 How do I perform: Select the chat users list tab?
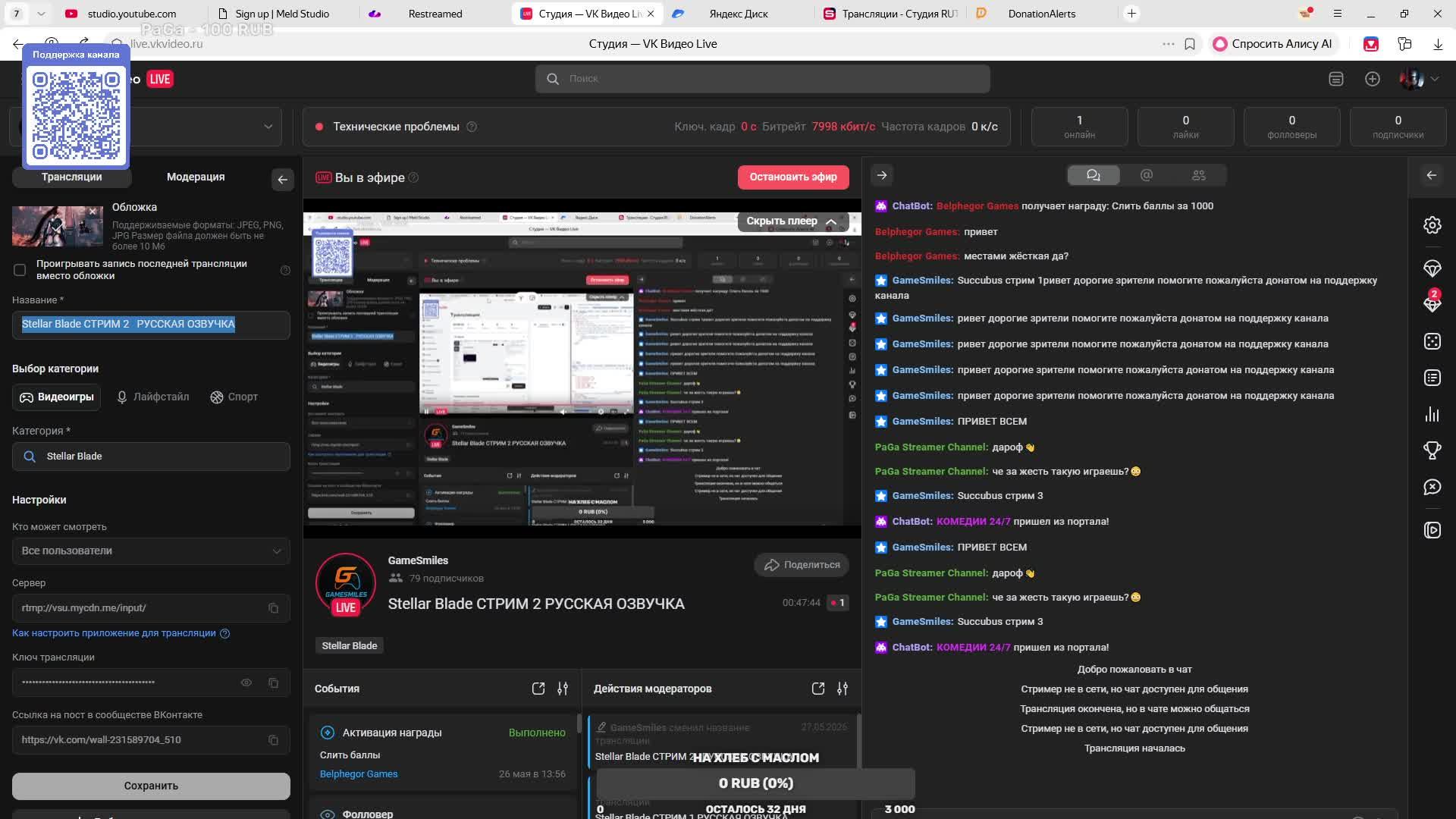tap(1199, 175)
